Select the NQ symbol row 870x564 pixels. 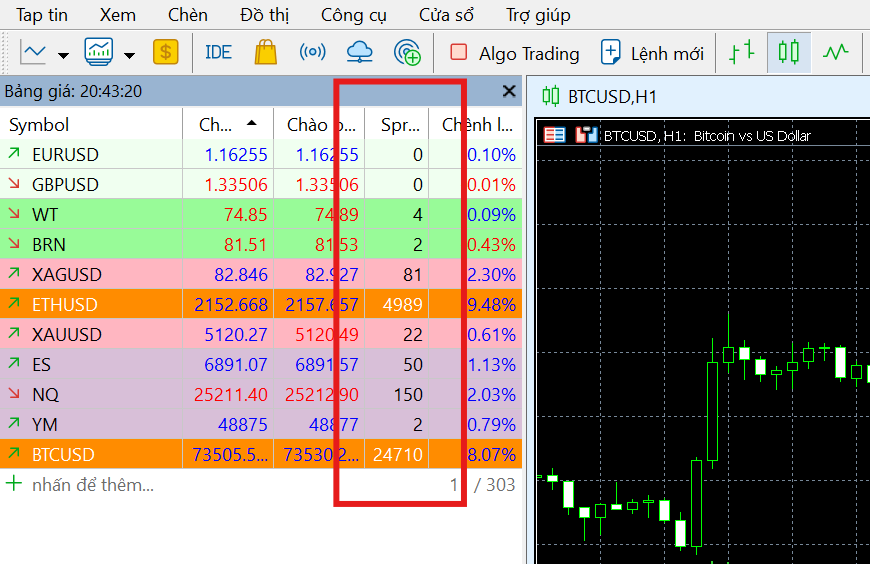[x=261, y=394]
